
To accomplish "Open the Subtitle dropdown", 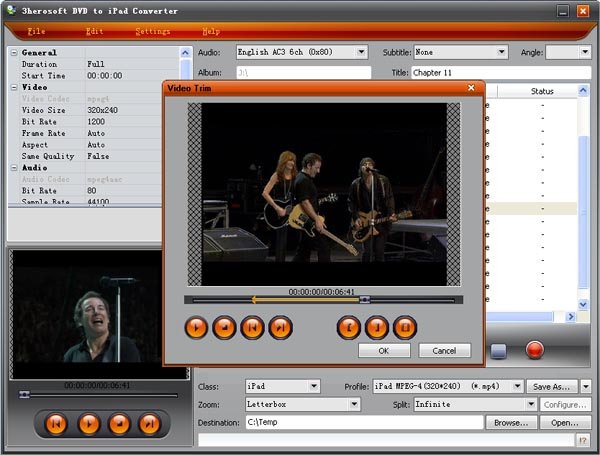I will (501, 52).
